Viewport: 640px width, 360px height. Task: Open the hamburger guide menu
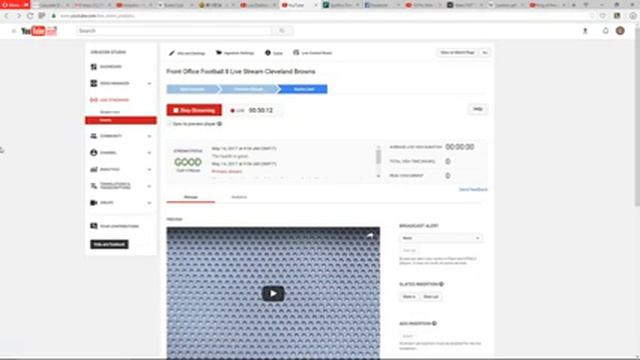[x=13, y=31]
